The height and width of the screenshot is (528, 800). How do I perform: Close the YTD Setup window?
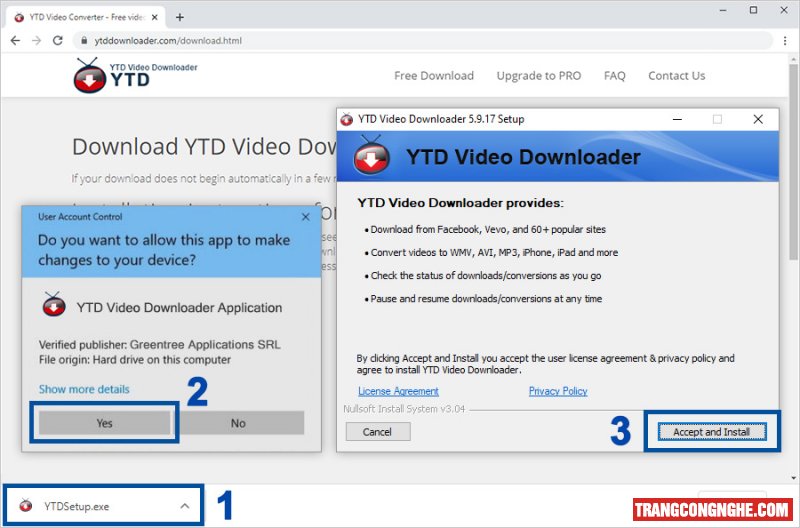[x=758, y=119]
